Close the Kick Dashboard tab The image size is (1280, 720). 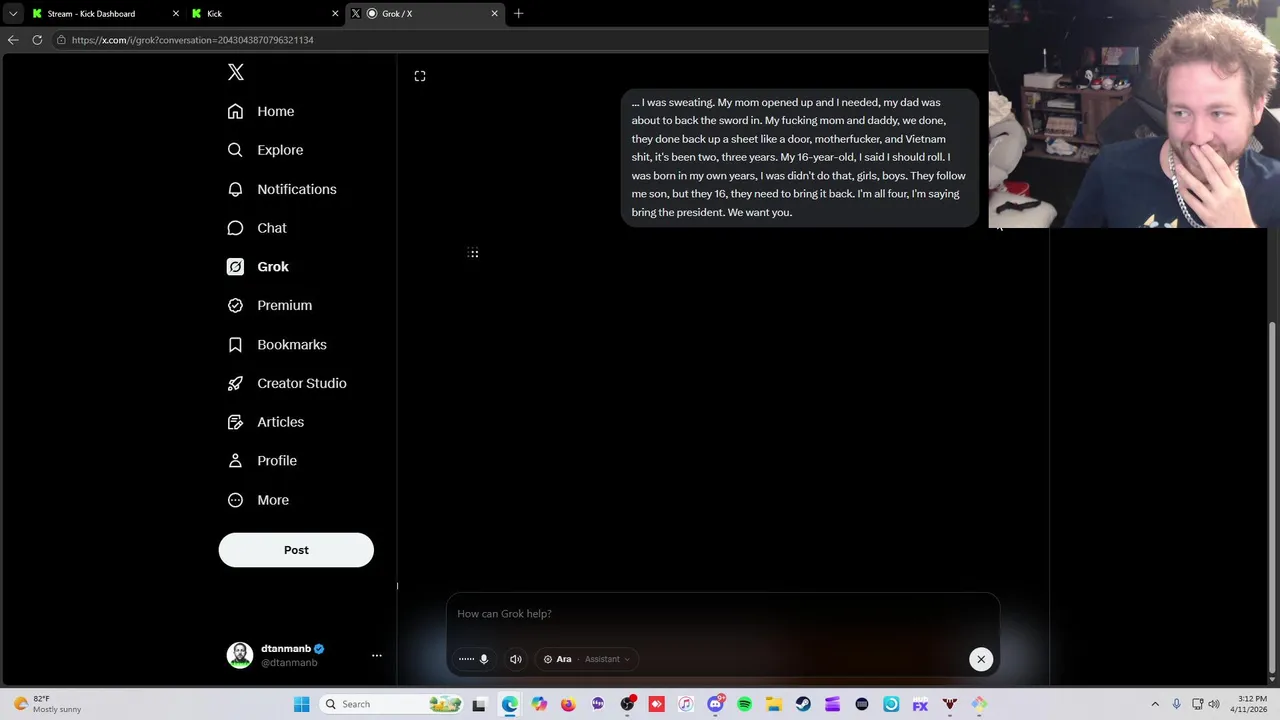coord(176,14)
